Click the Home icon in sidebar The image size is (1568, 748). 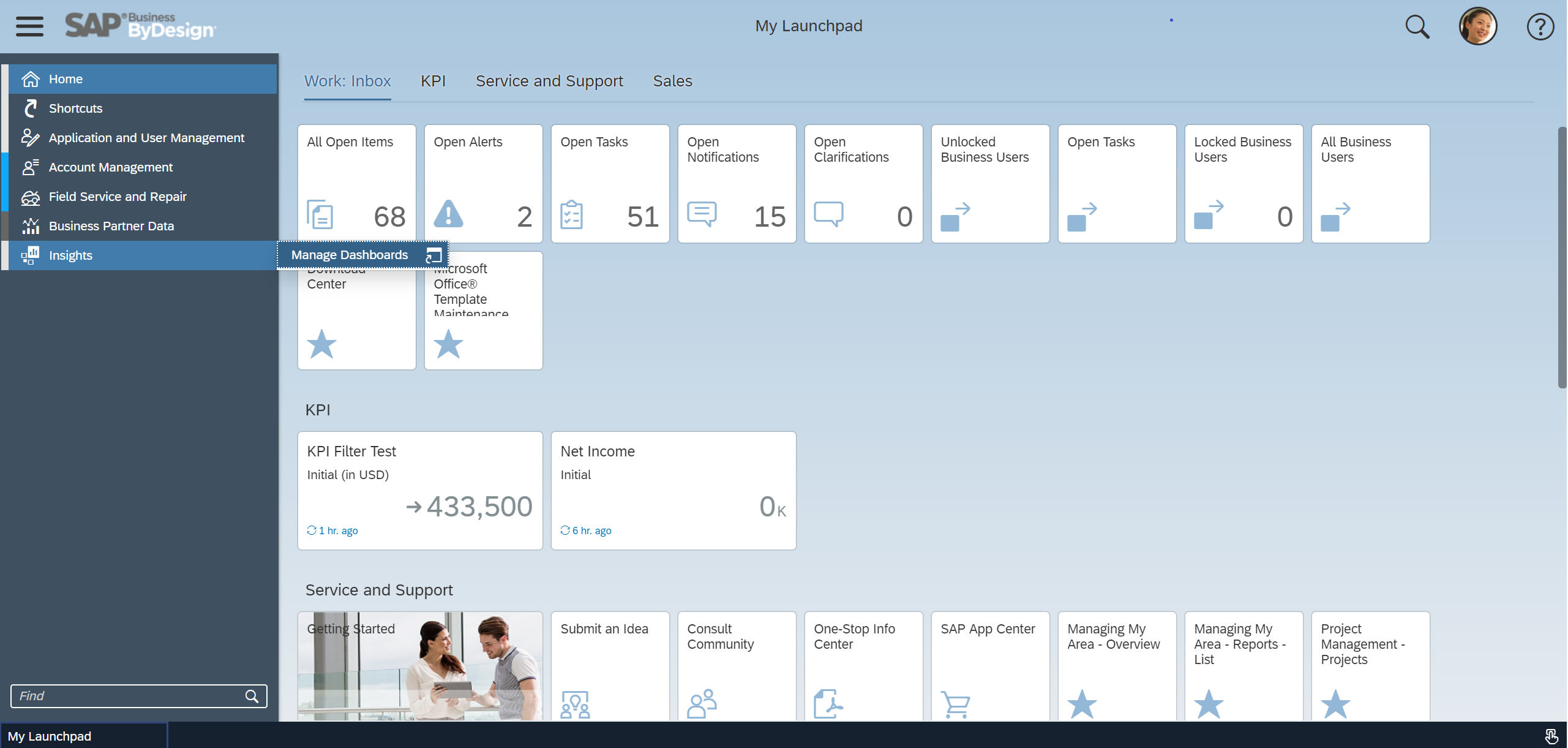pos(31,79)
